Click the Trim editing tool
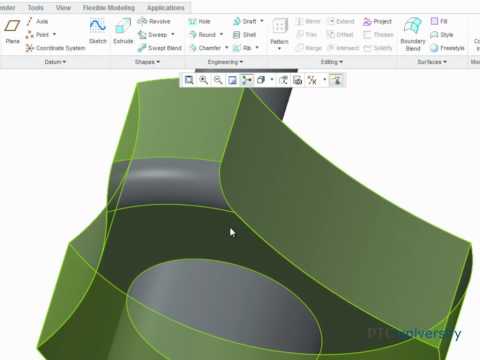This screenshot has height=360, width=480. point(306,35)
